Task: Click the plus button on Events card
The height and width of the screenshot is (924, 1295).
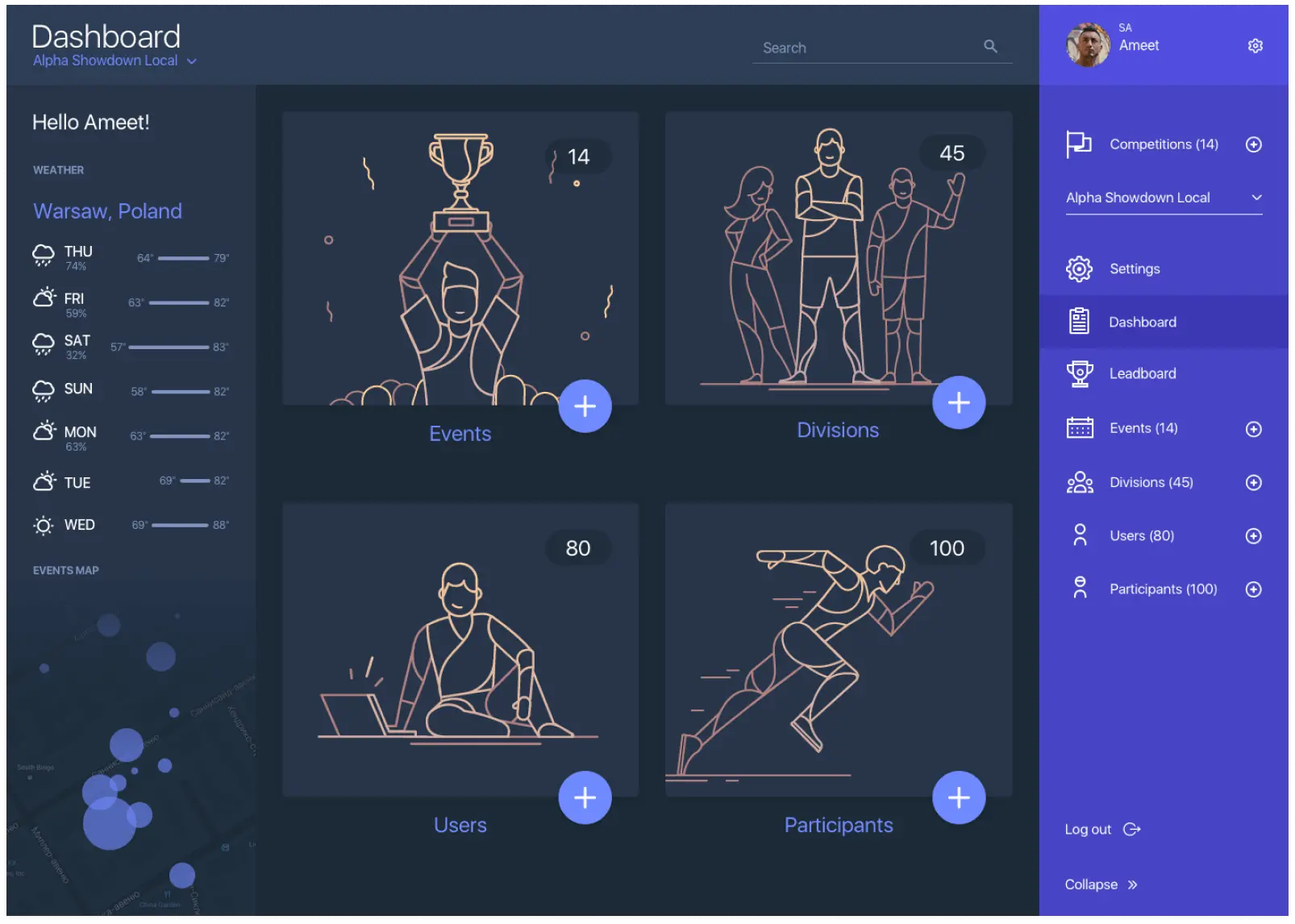Action: coord(585,406)
